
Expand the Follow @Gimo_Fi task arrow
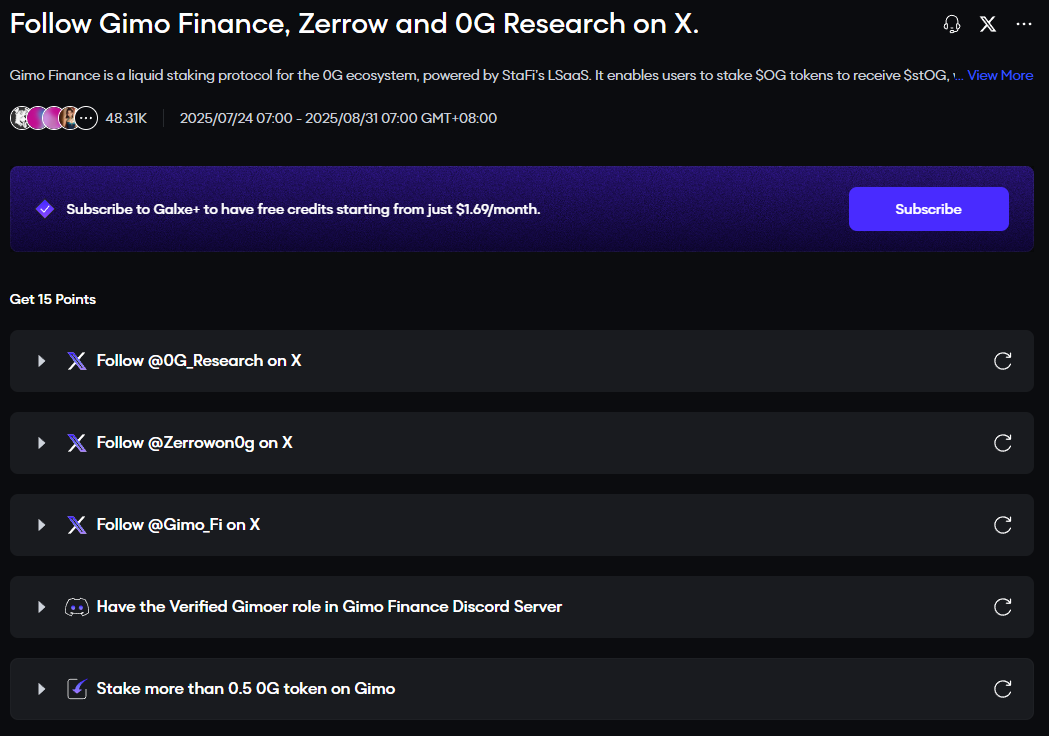point(41,525)
